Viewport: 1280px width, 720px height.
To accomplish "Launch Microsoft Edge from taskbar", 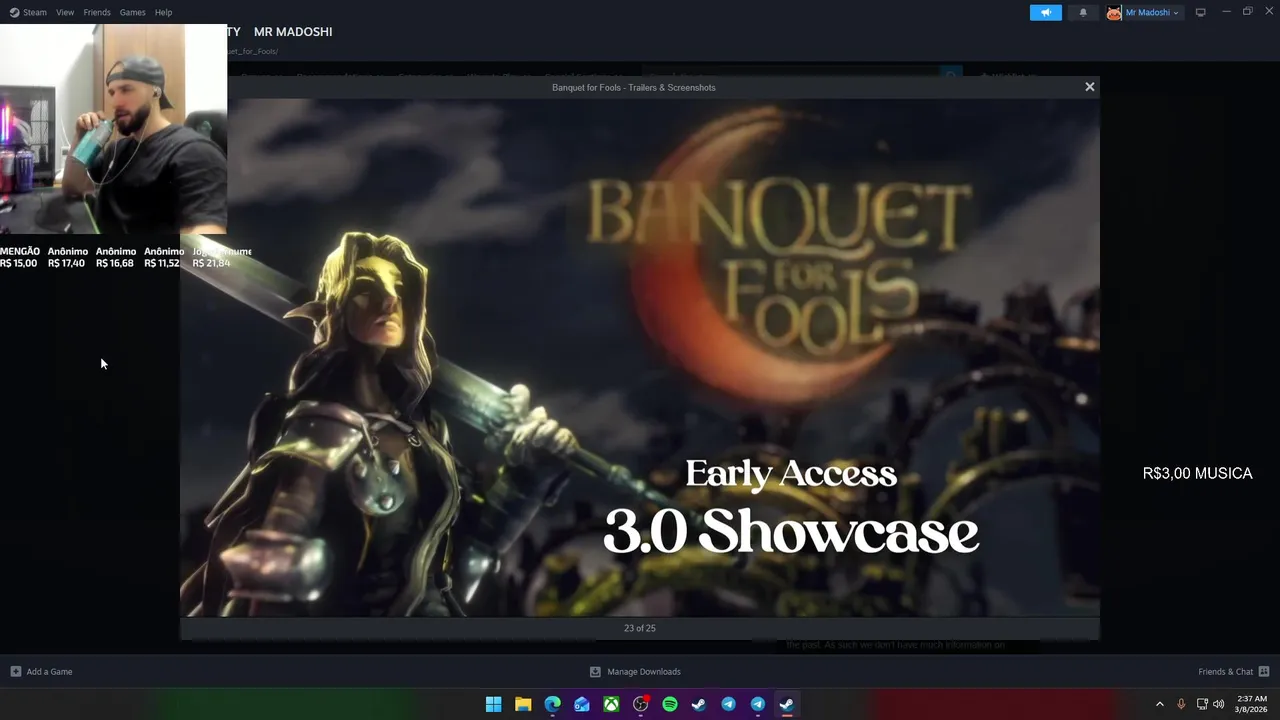I will coord(552,704).
